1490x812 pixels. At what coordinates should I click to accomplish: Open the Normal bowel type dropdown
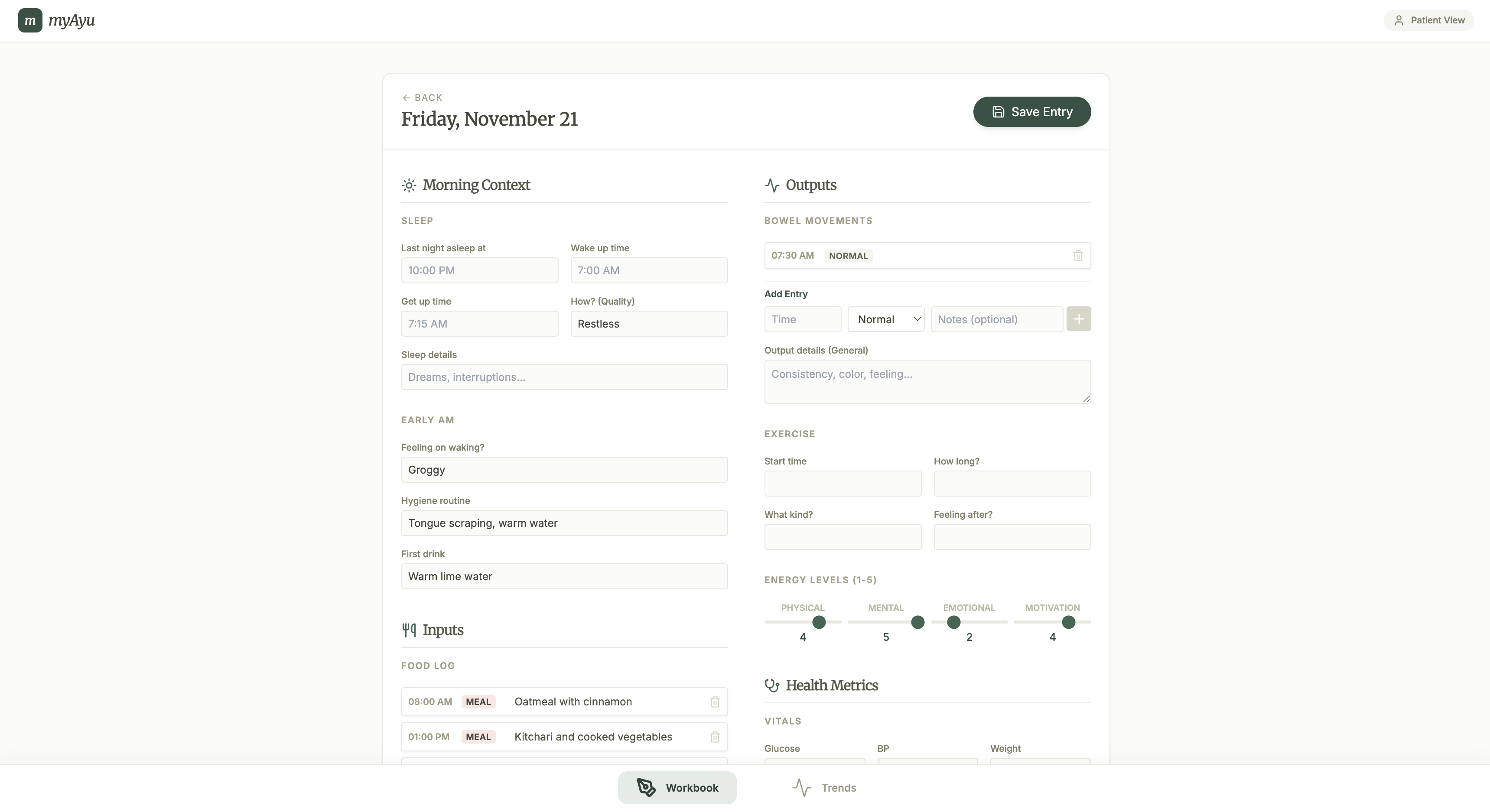(x=885, y=319)
